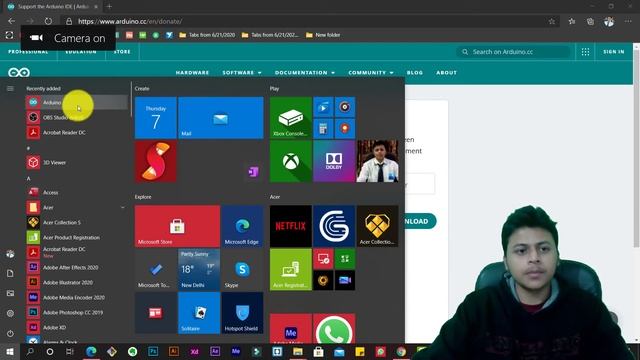
Task: Click the Windows Start button
Action: click(10, 351)
